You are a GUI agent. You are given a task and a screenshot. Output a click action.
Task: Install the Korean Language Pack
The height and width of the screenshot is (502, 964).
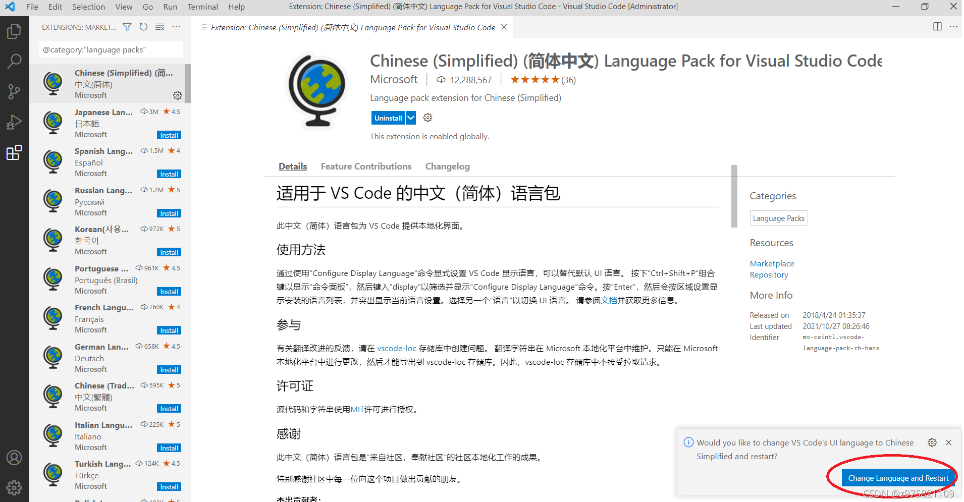169,252
